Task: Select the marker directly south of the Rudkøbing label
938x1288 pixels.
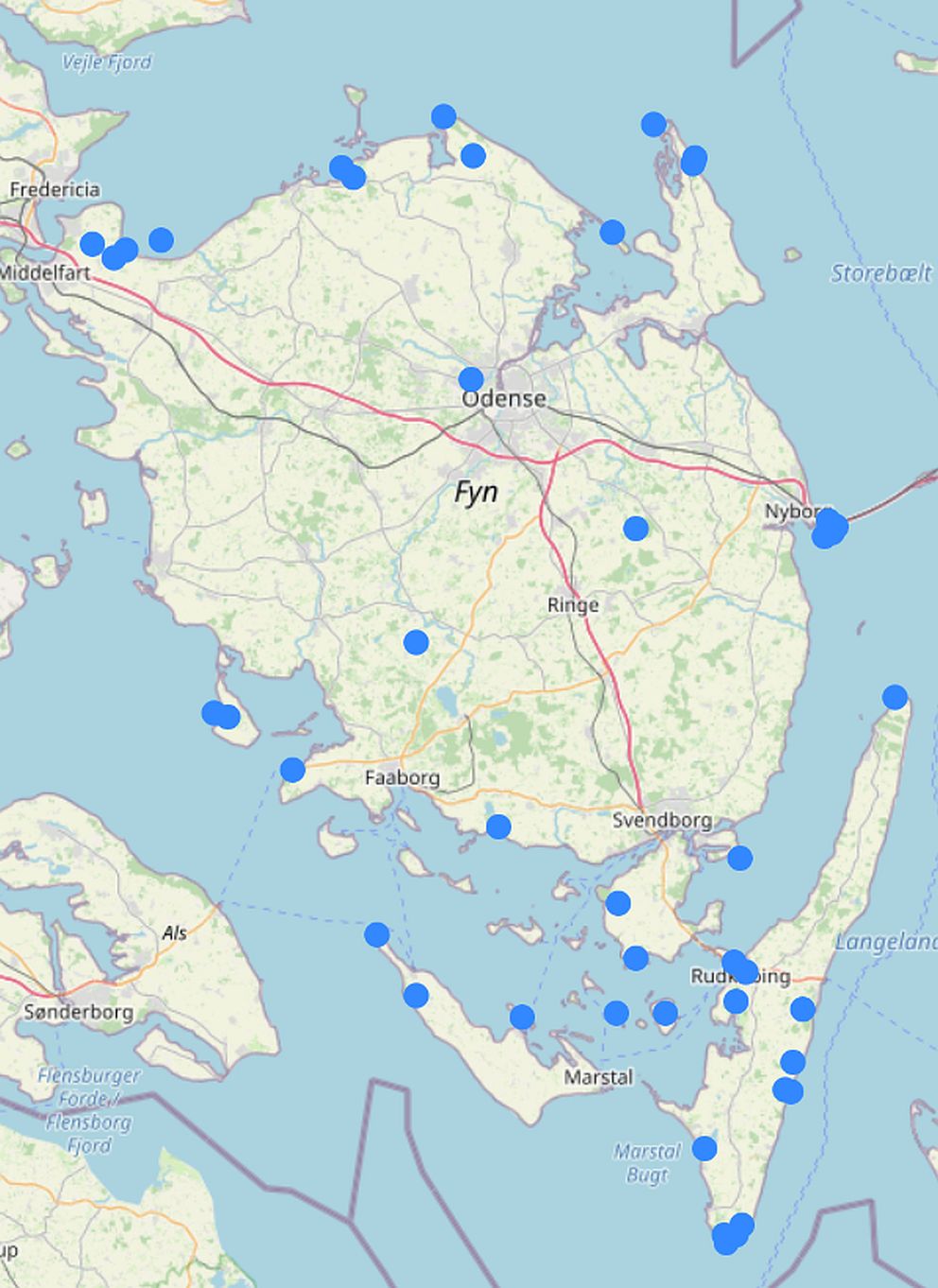Action: 736,1001
